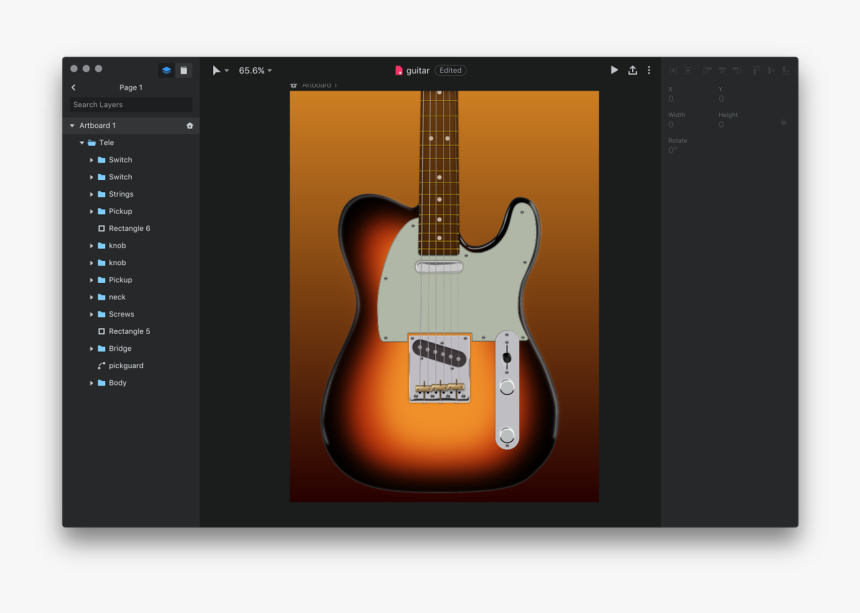Click the three-dot overflow icon
The image size is (860, 613).
click(x=649, y=70)
